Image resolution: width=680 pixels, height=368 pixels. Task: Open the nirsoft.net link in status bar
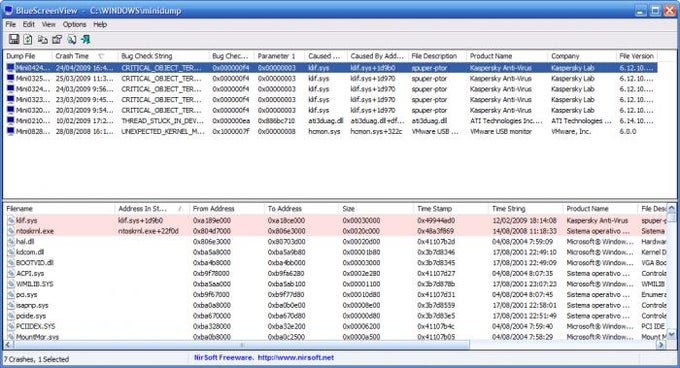tap(296, 358)
